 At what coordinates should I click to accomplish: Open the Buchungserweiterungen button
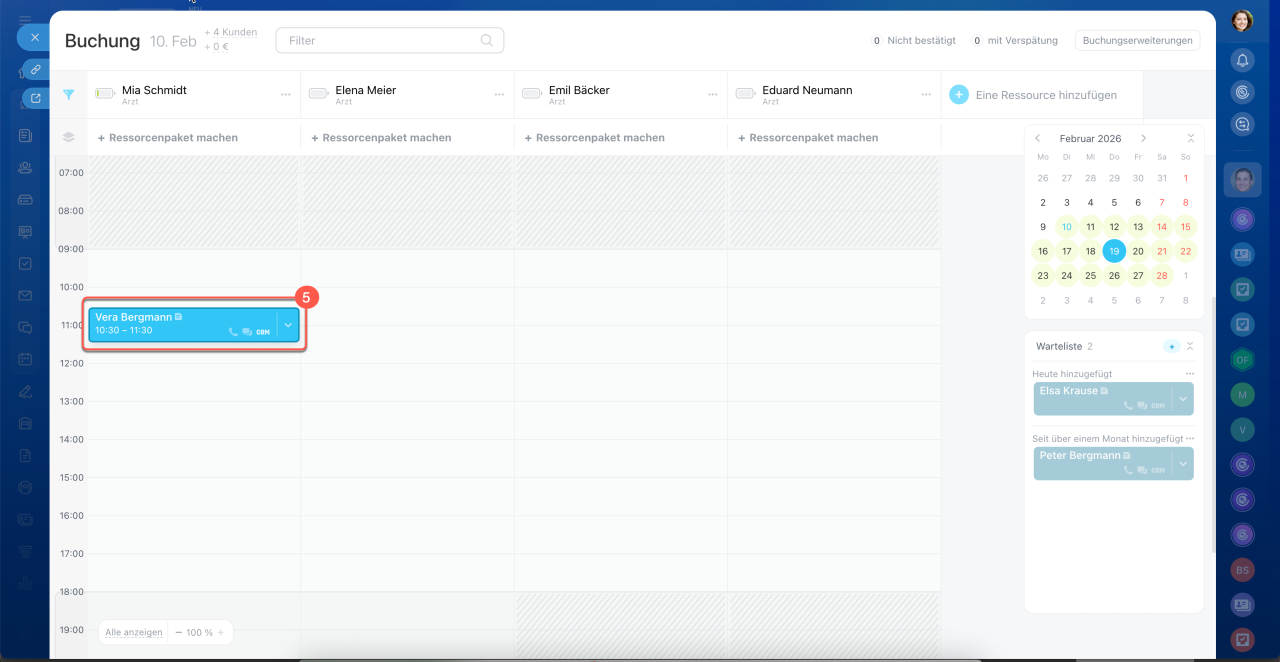(1138, 40)
